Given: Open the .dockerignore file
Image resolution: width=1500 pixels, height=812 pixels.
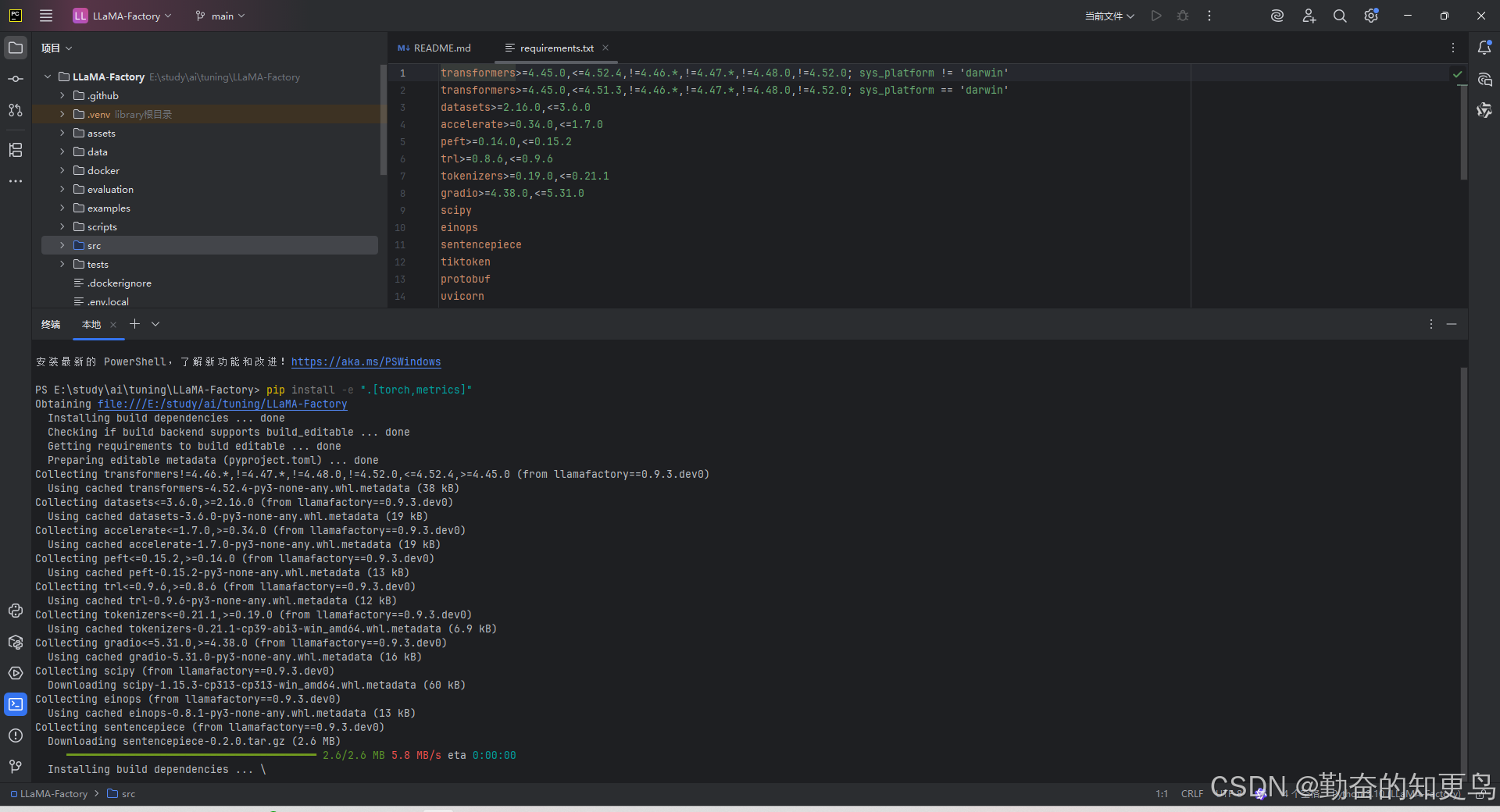Looking at the screenshot, I should pyautogui.click(x=120, y=283).
